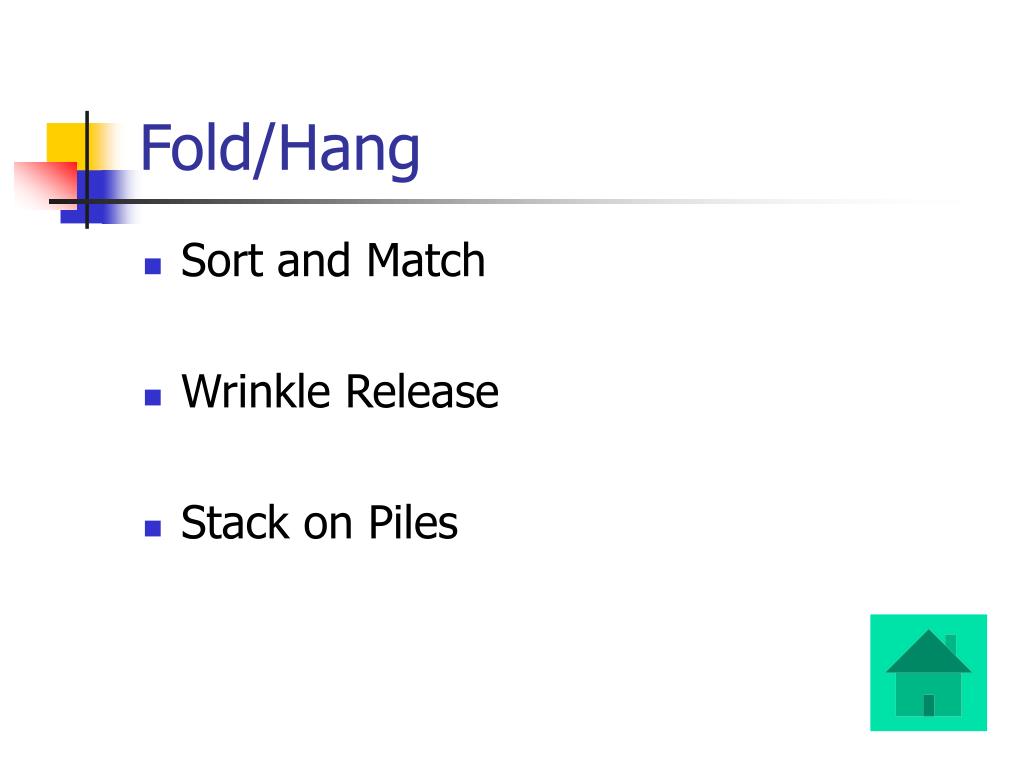
Task: Click the bullet square beside Stack on Piles
Action: click(153, 528)
